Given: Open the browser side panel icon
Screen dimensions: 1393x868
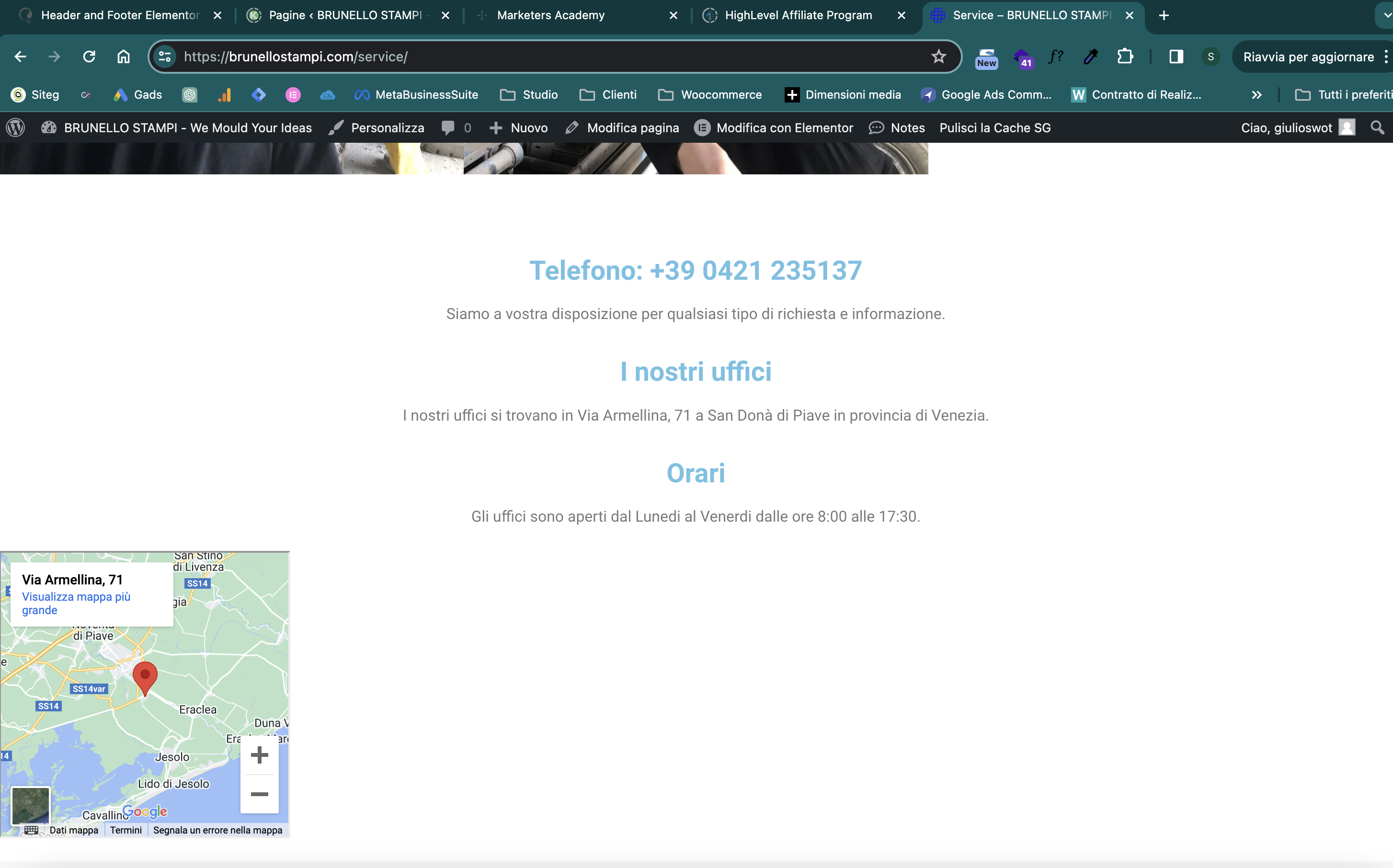Looking at the screenshot, I should click(x=1176, y=56).
